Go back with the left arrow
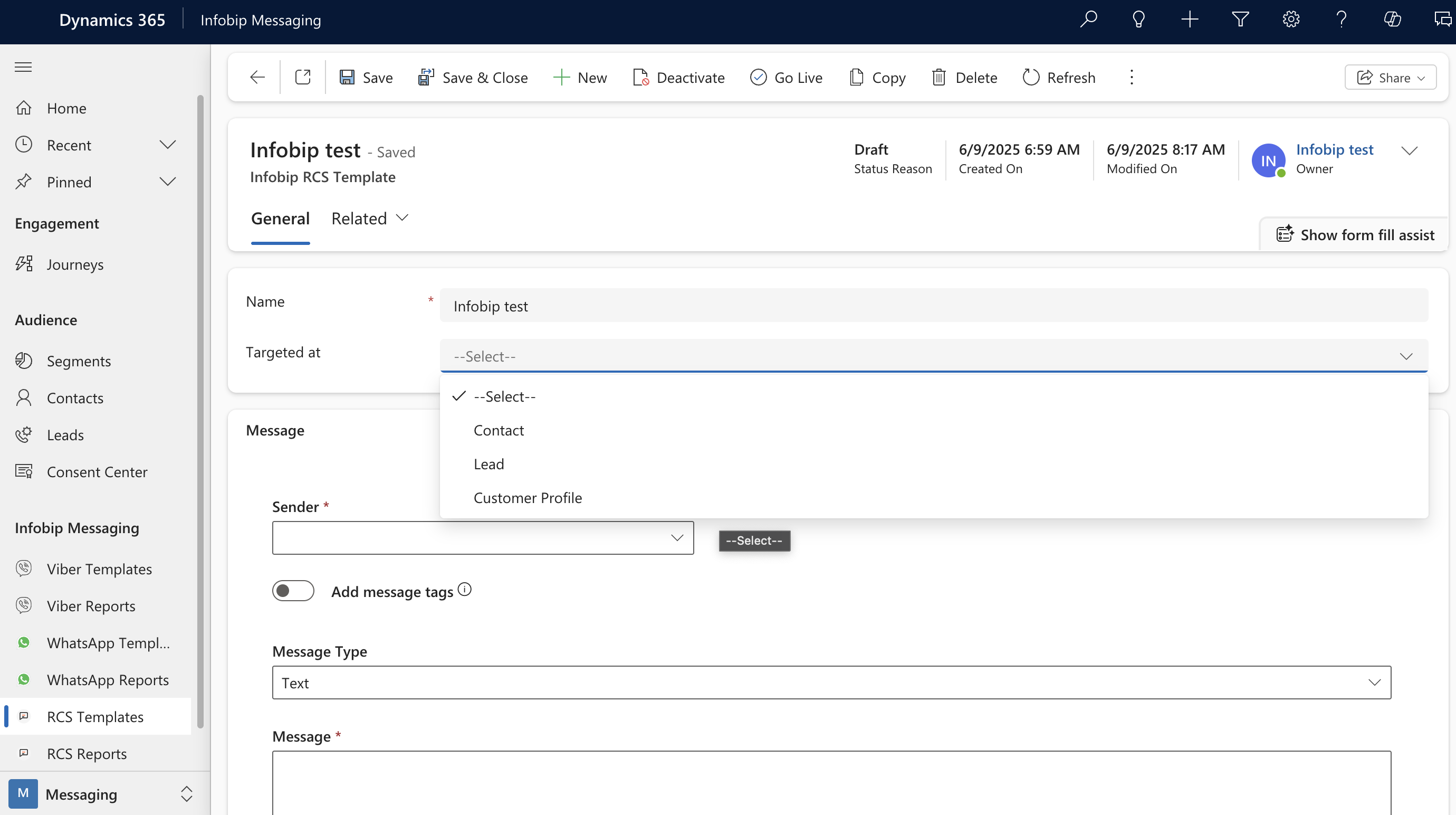This screenshot has height=815, width=1456. point(258,78)
